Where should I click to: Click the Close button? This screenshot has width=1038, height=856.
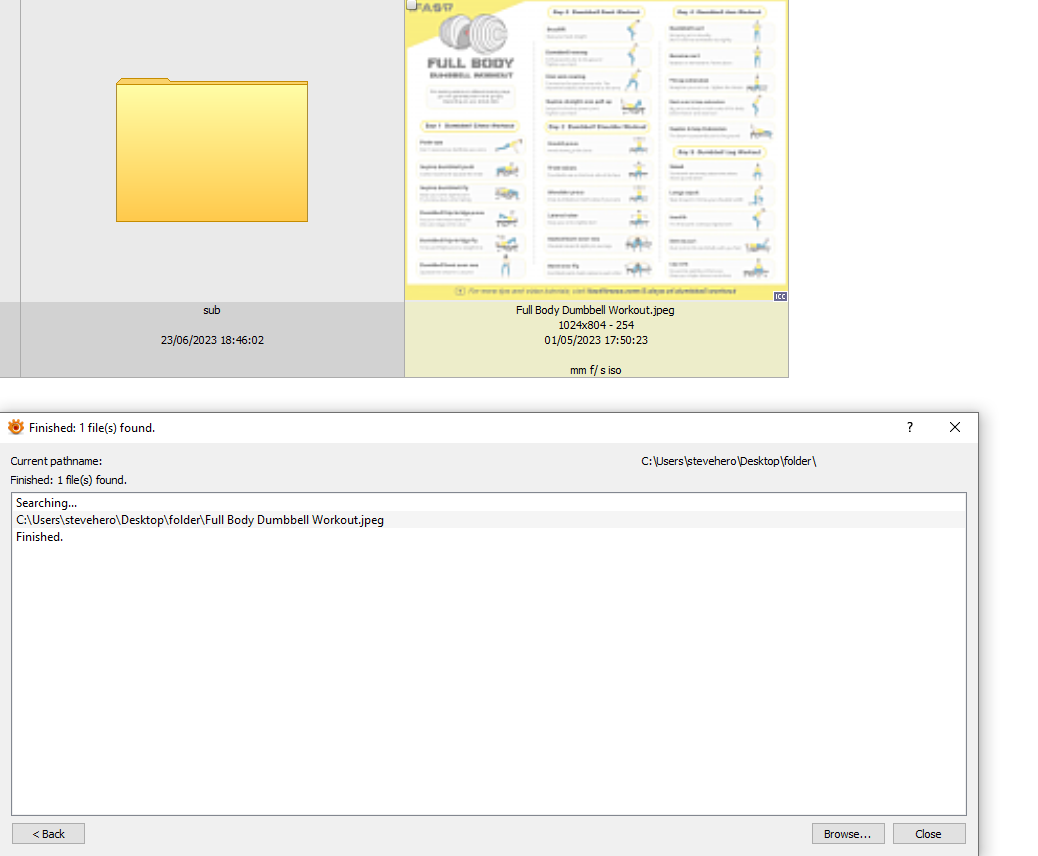pyautogui.click(x=929, y=834)
